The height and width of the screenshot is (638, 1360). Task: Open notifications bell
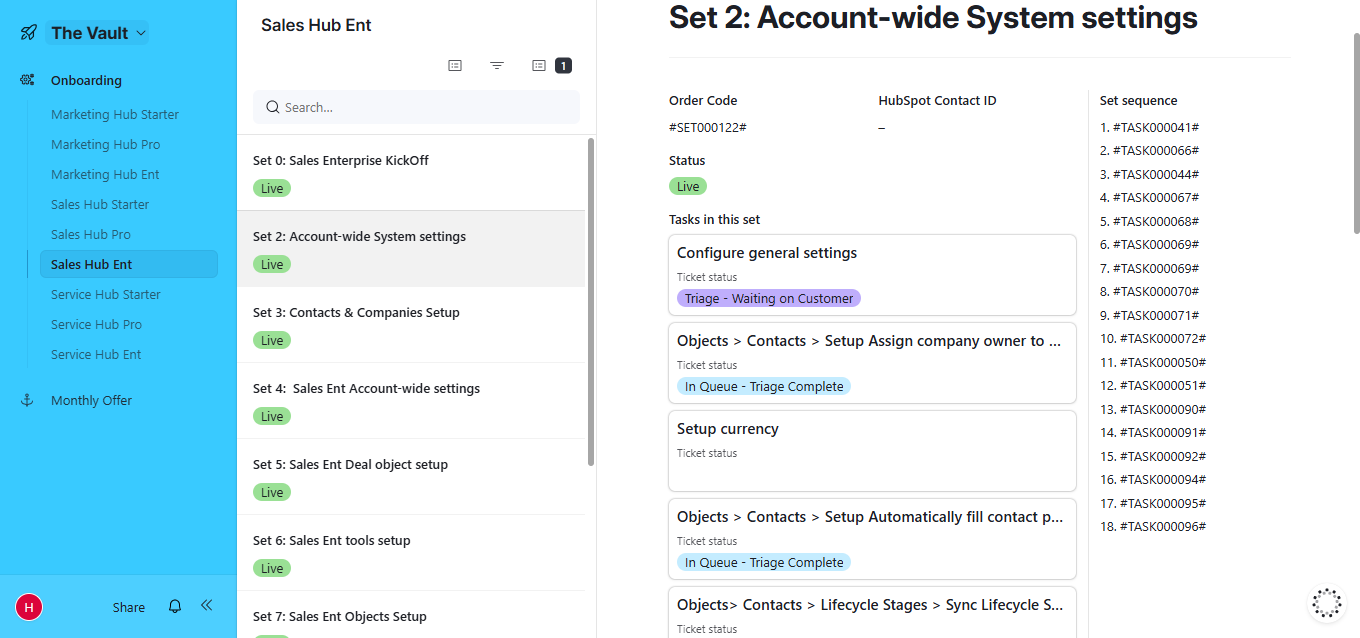[x=175, y=606]
